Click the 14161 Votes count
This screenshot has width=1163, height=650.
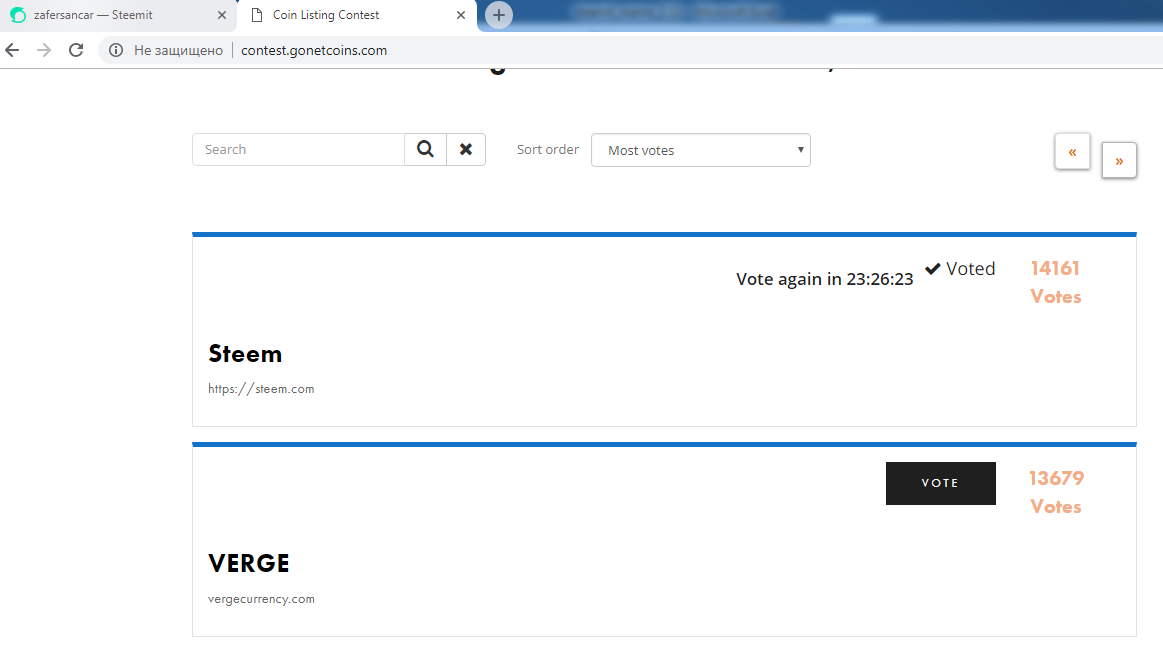(1055, 282)
